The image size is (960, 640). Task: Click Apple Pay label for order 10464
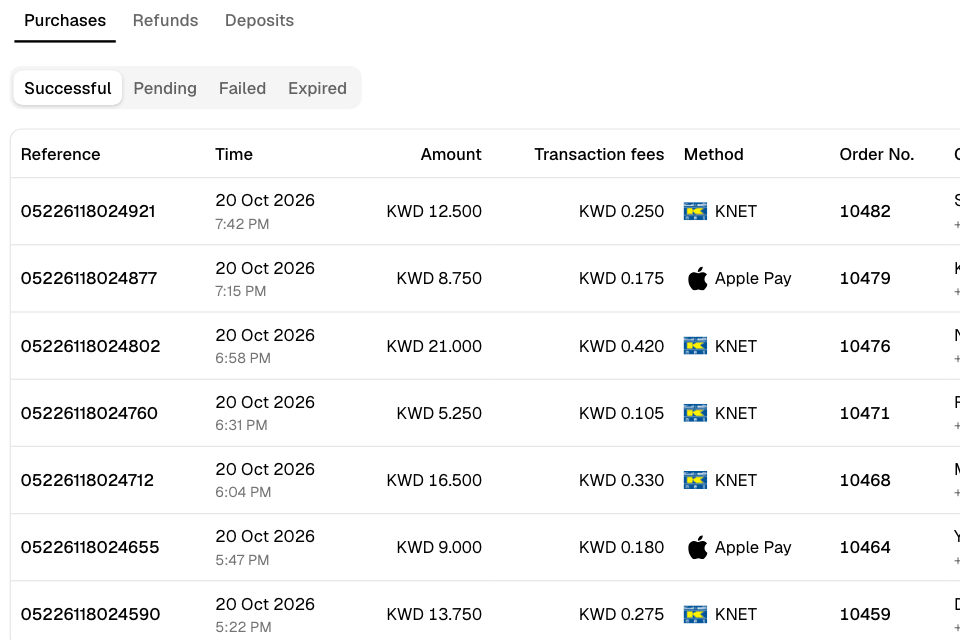click(753, 548)
